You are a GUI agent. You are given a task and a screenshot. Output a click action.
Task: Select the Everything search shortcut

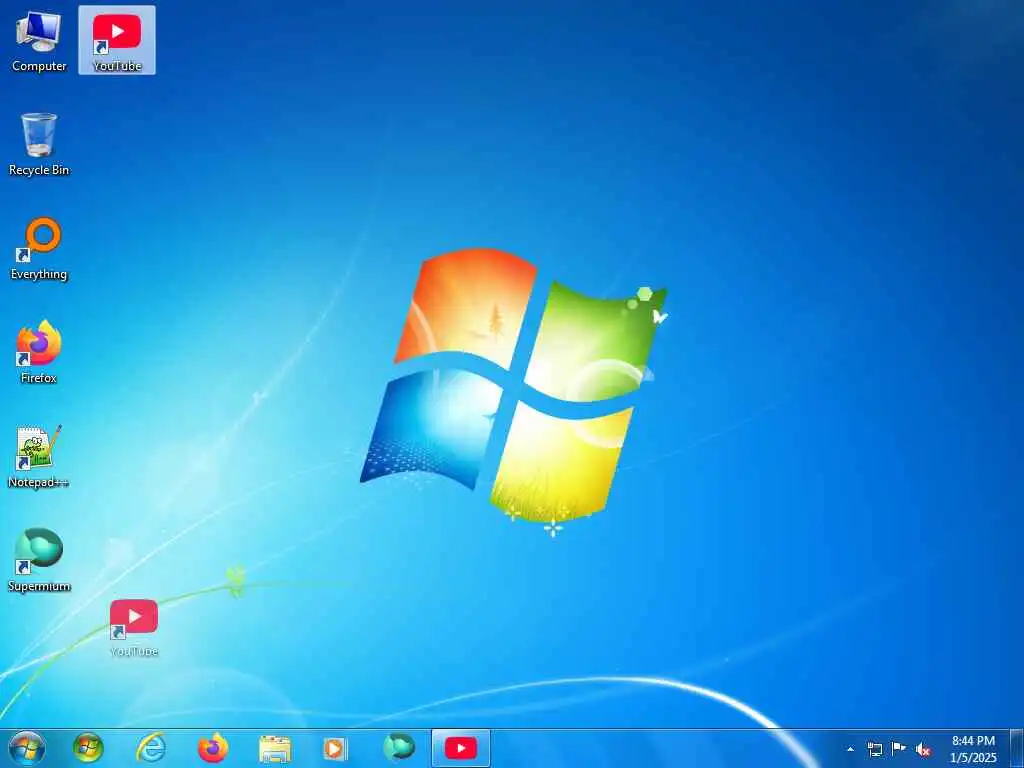point(39,249)
